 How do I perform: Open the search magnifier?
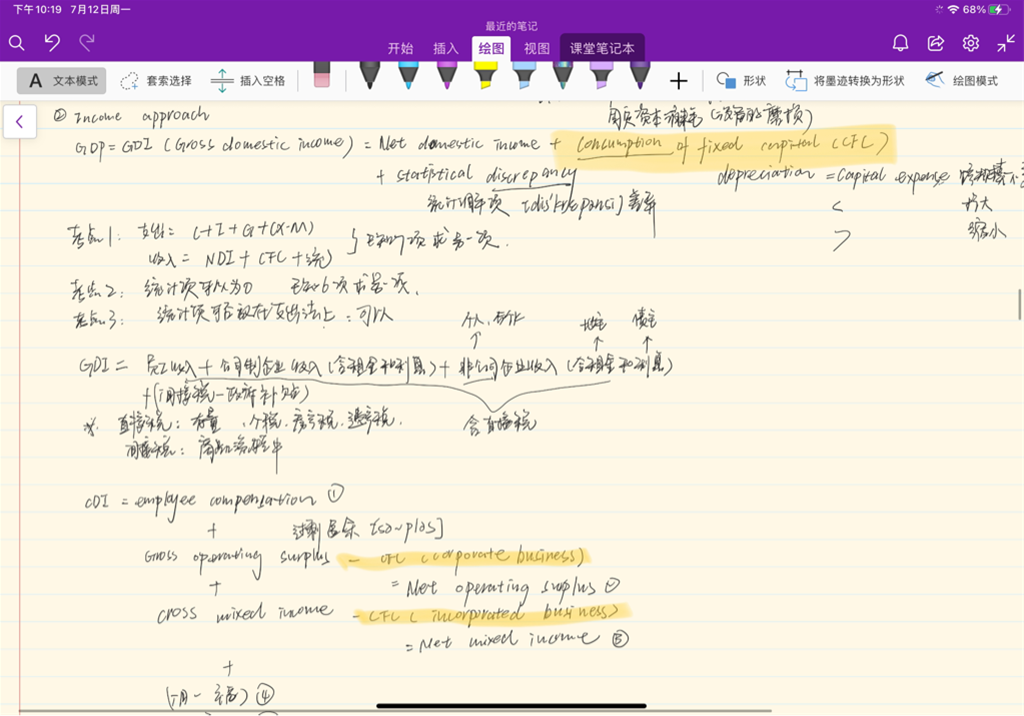tap(17, 43)
